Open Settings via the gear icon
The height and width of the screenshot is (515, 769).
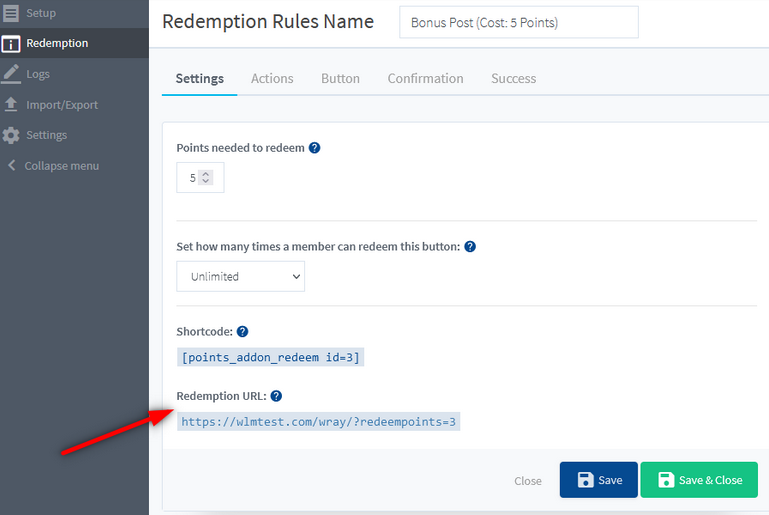pyautogui.click(x=11, y=135)
